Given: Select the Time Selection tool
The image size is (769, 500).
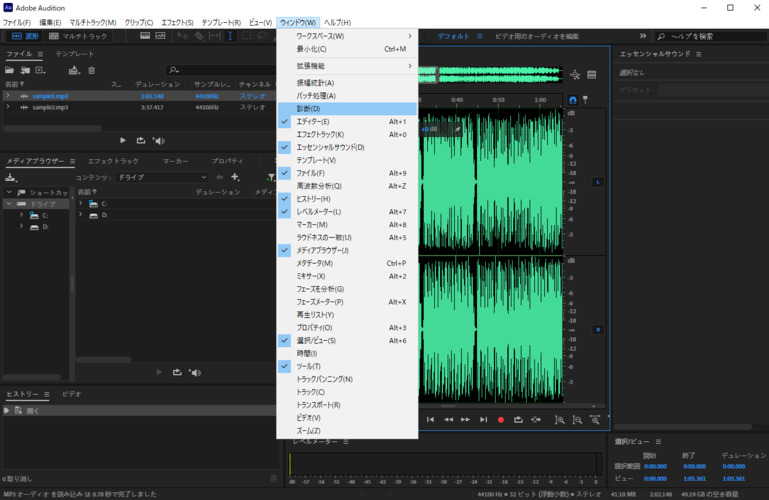Looking at the screenshot, I should point(231,36).
